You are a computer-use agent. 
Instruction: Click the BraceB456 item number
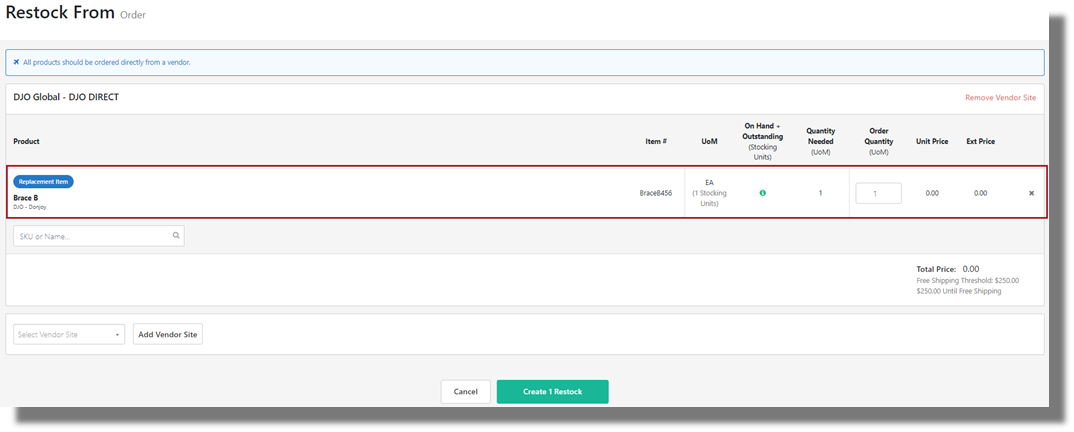coord(656,193)
